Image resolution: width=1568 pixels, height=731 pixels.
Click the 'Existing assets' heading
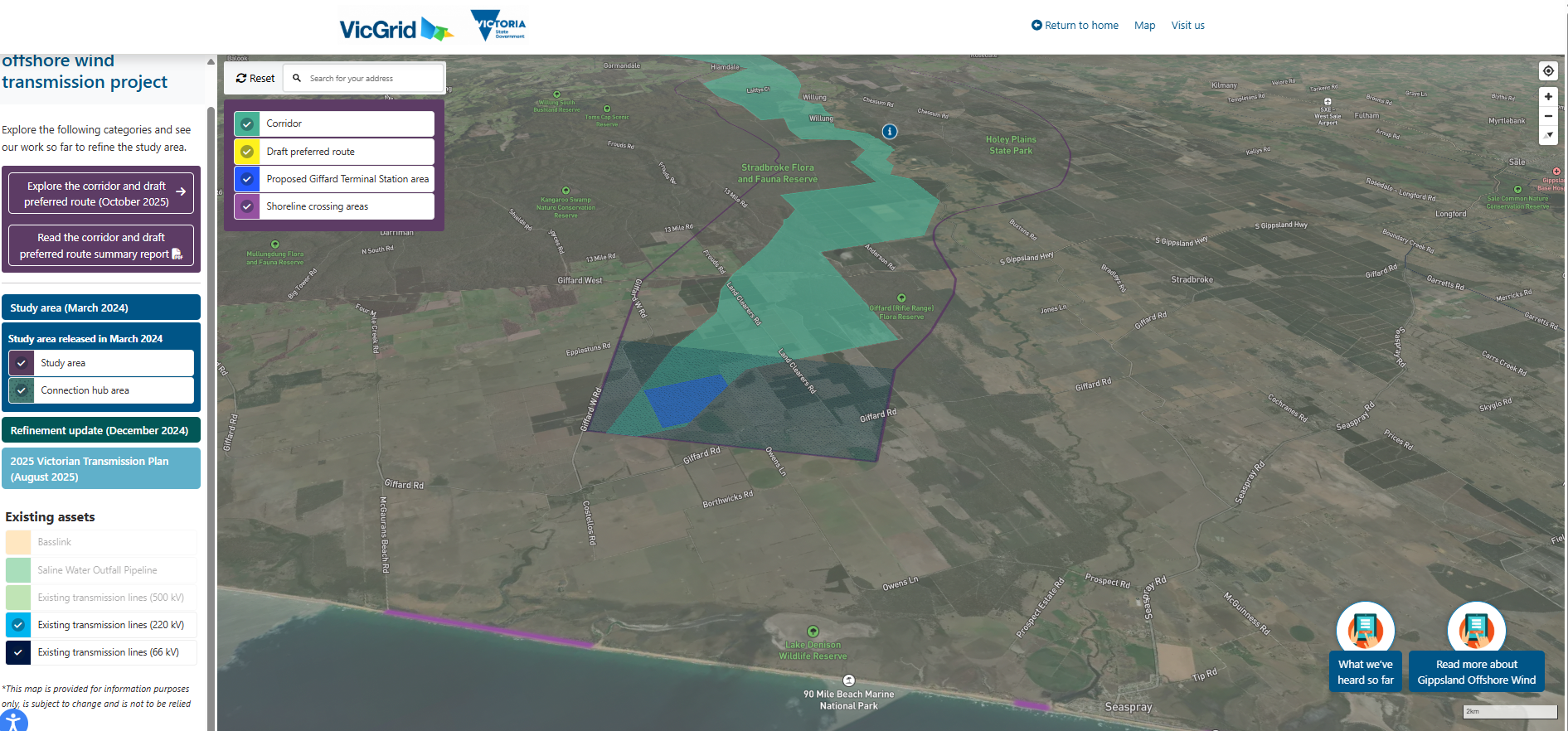click(x=50, y=517)
